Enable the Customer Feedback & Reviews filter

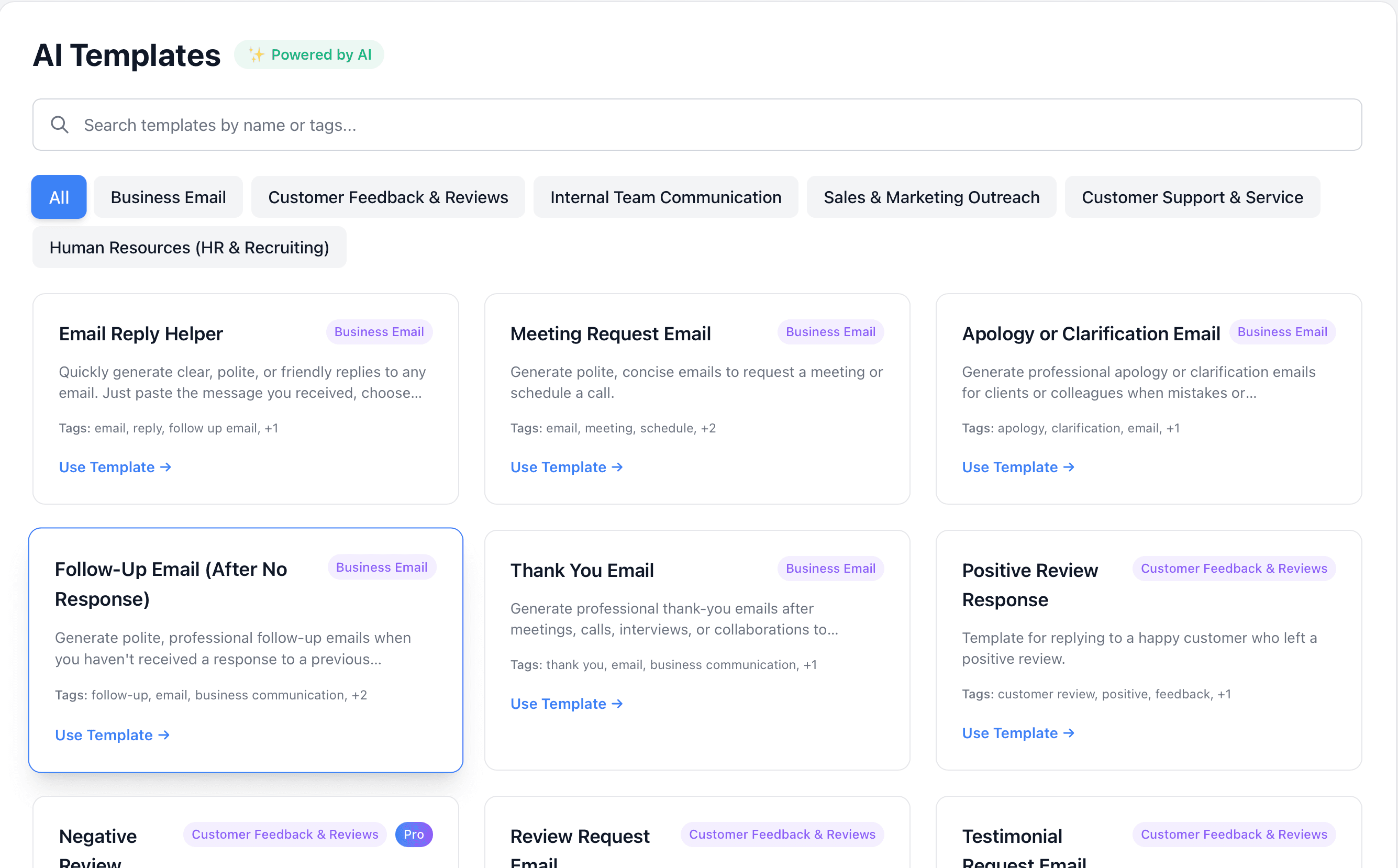pos(388,197)
